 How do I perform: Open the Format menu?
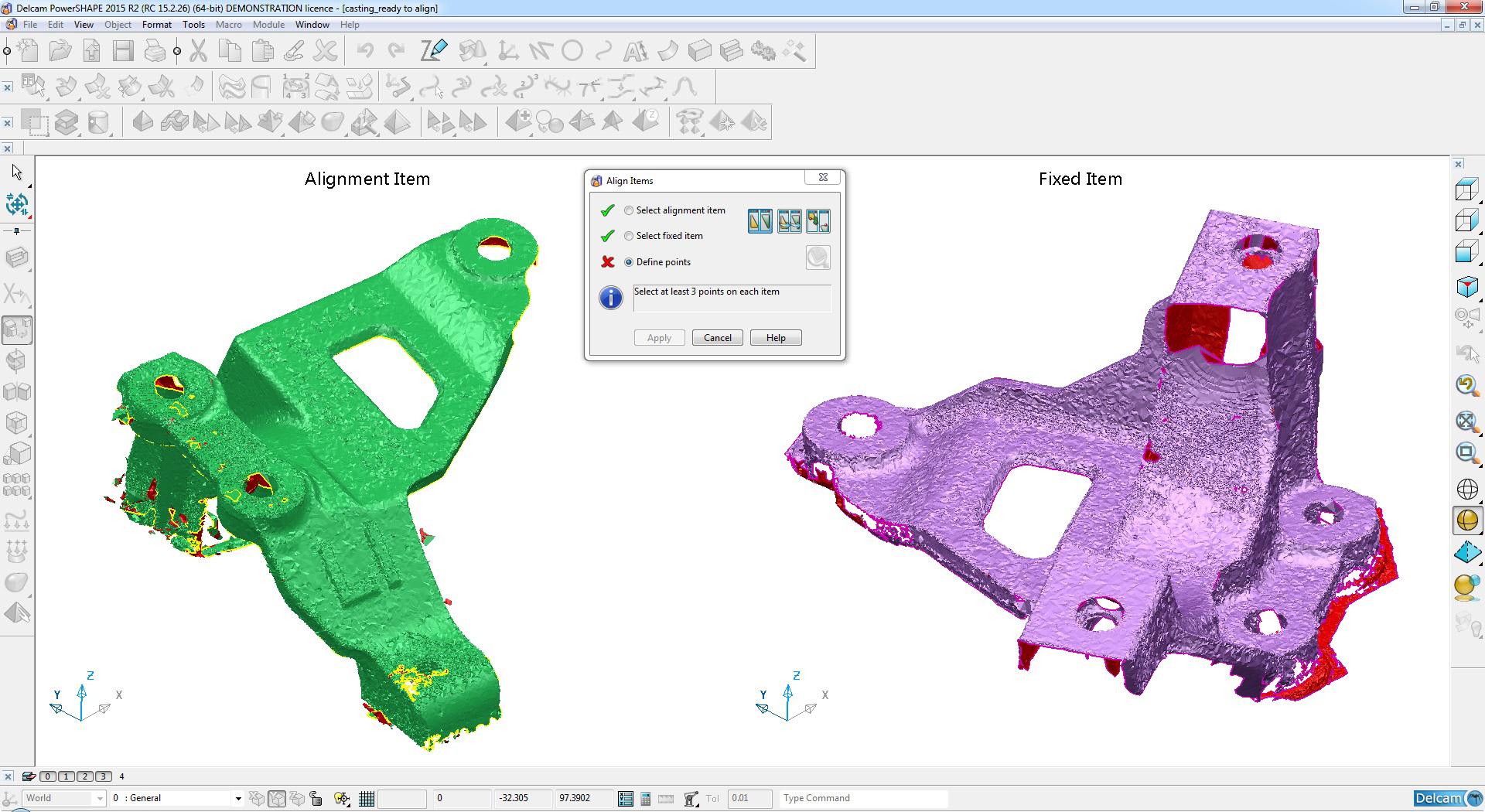[157, 25]
